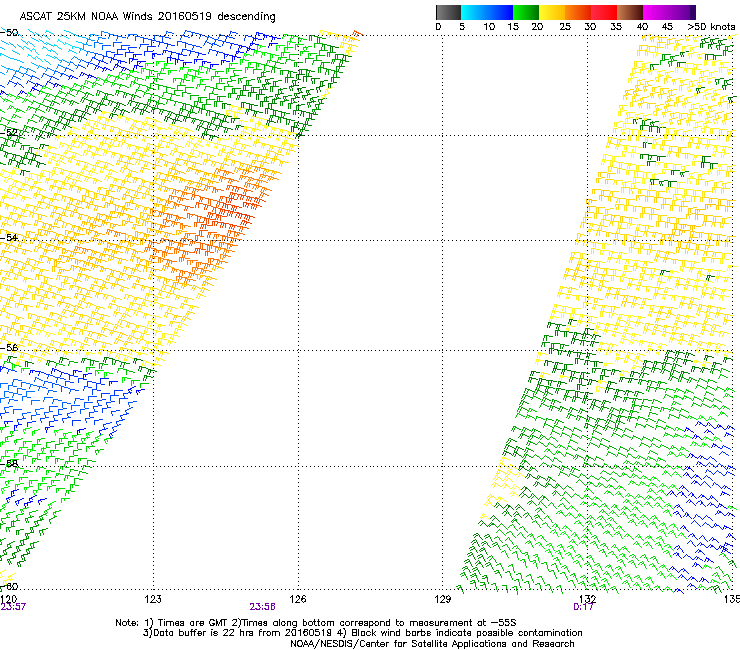Select the dark purple 45-50 knots swatch
The height and width of the screenshot is (650, 740).
pos(682,12)
